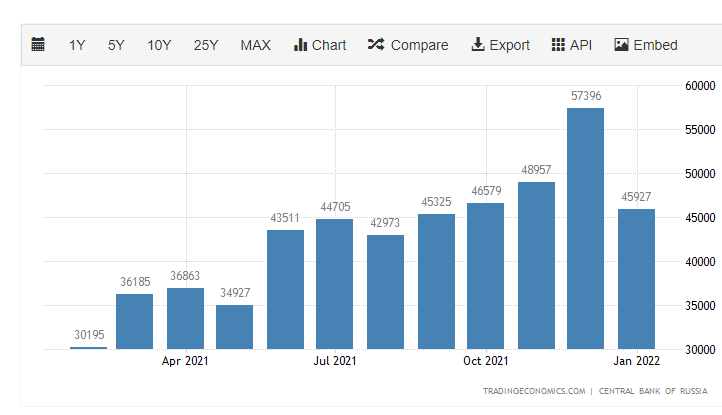Open the API menu item

(x=581, y=45)
